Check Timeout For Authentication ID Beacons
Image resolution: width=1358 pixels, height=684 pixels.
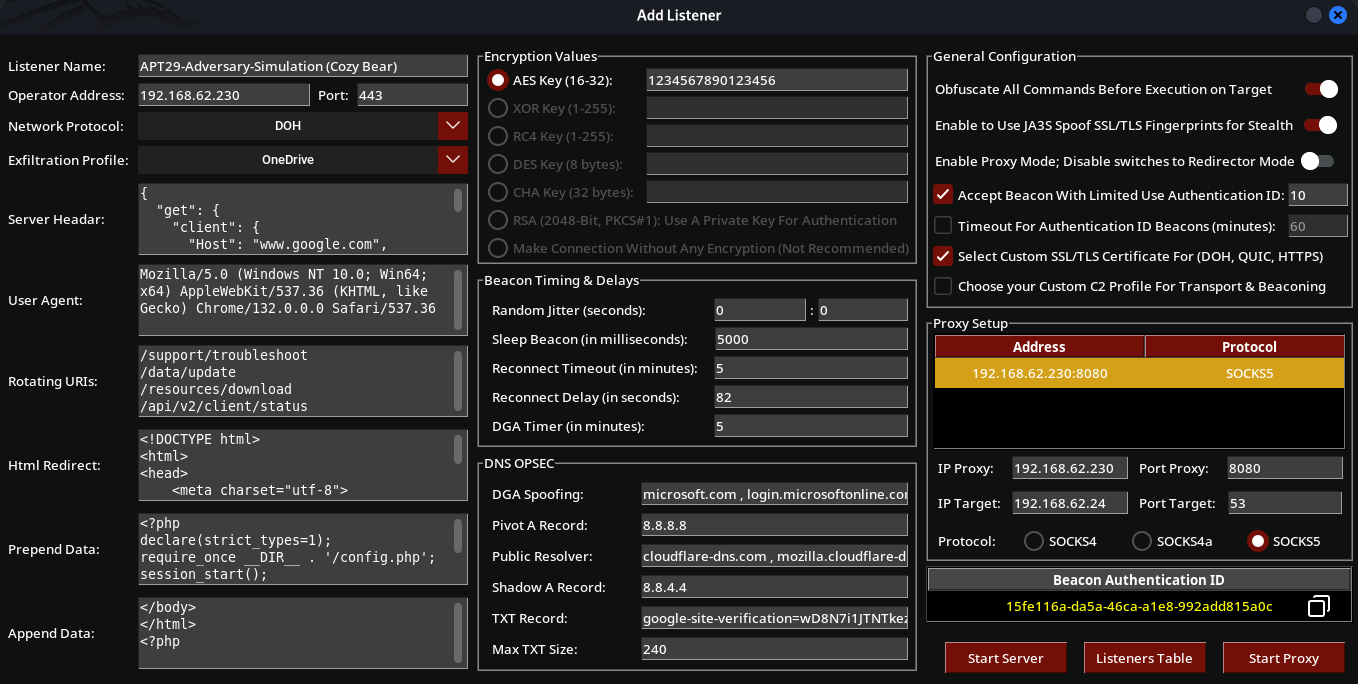[942, 225]
